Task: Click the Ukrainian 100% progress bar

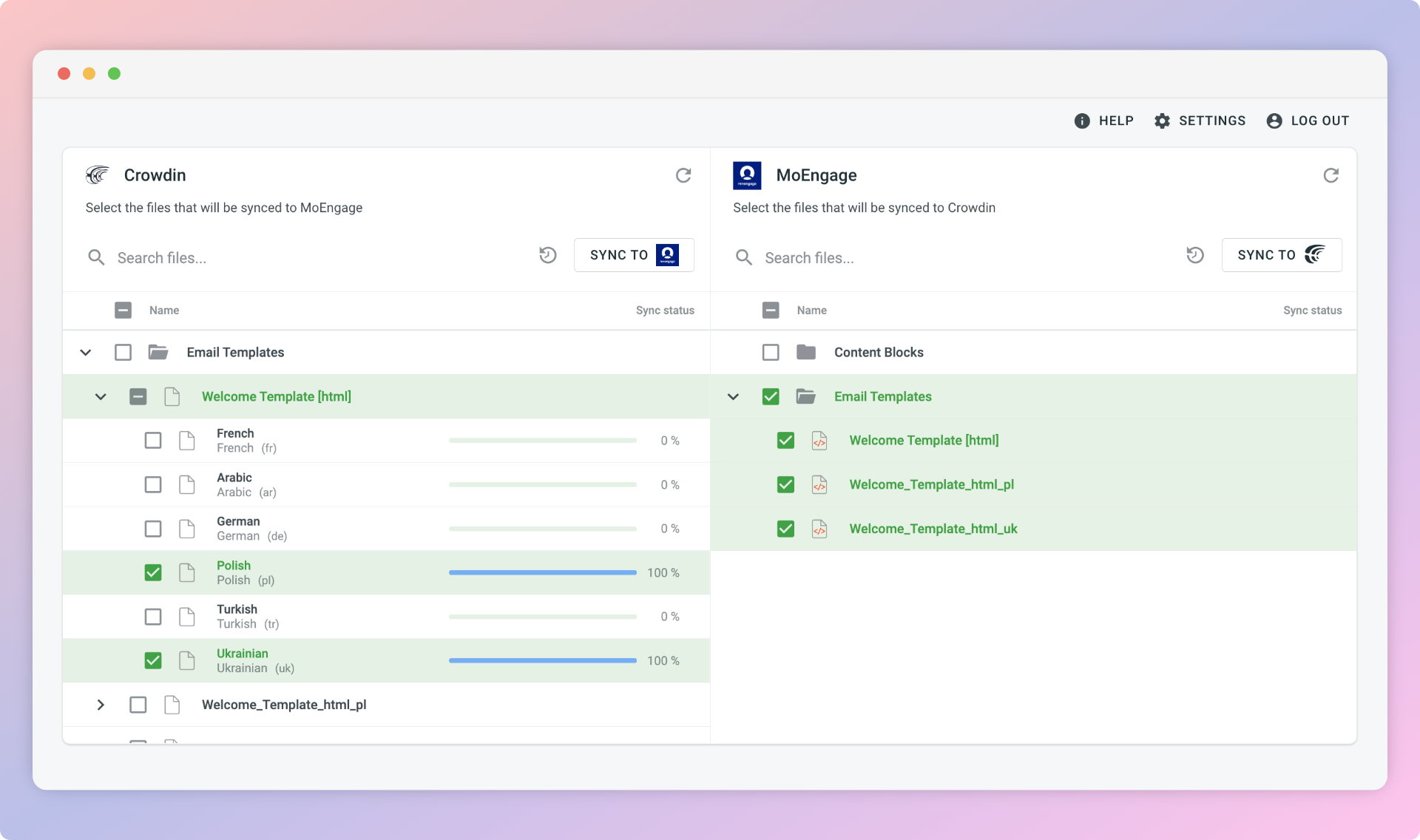Action: (x=543, y=660)
